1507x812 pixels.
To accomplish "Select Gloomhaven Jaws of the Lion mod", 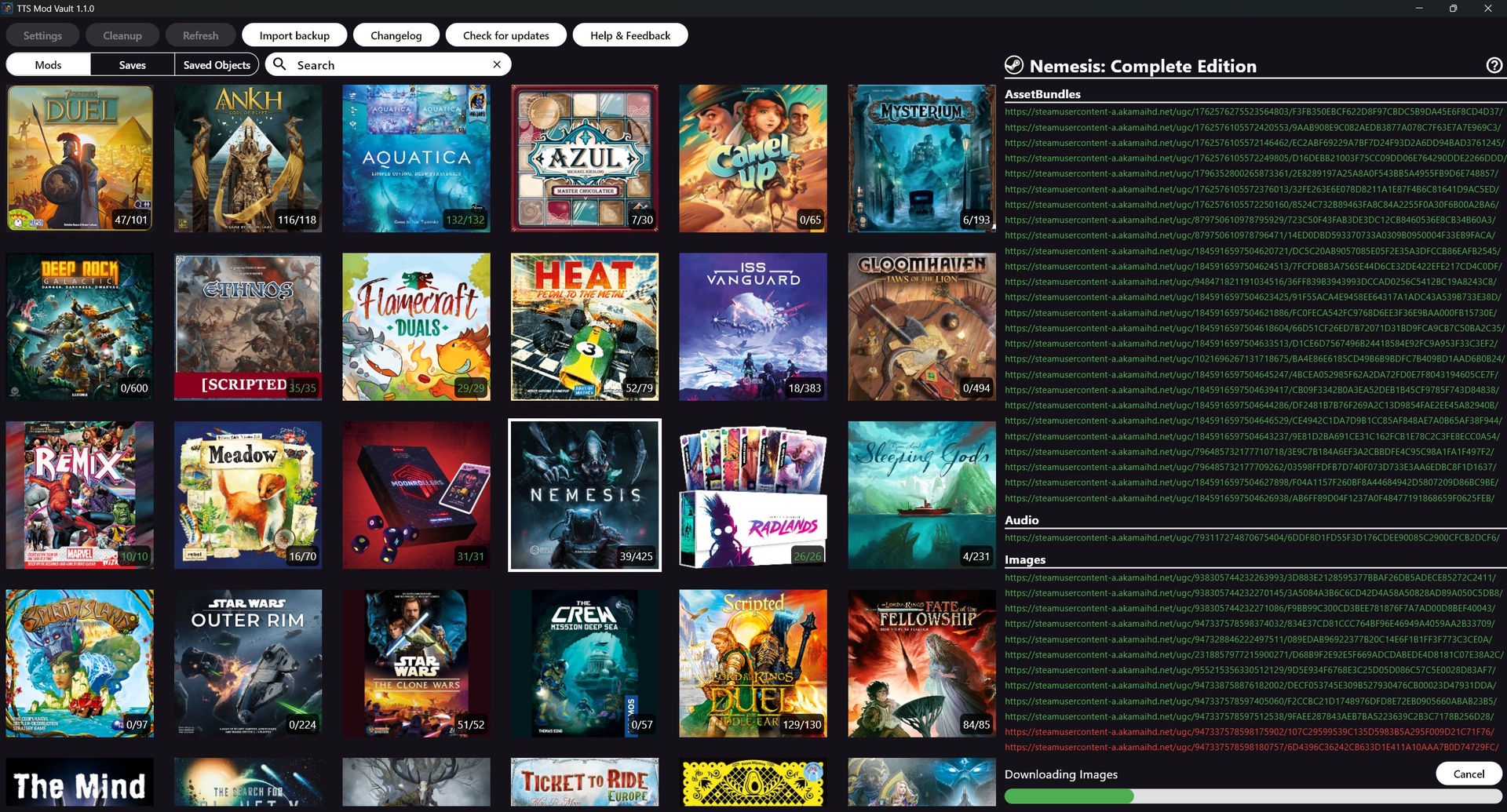I will (921, 326).
